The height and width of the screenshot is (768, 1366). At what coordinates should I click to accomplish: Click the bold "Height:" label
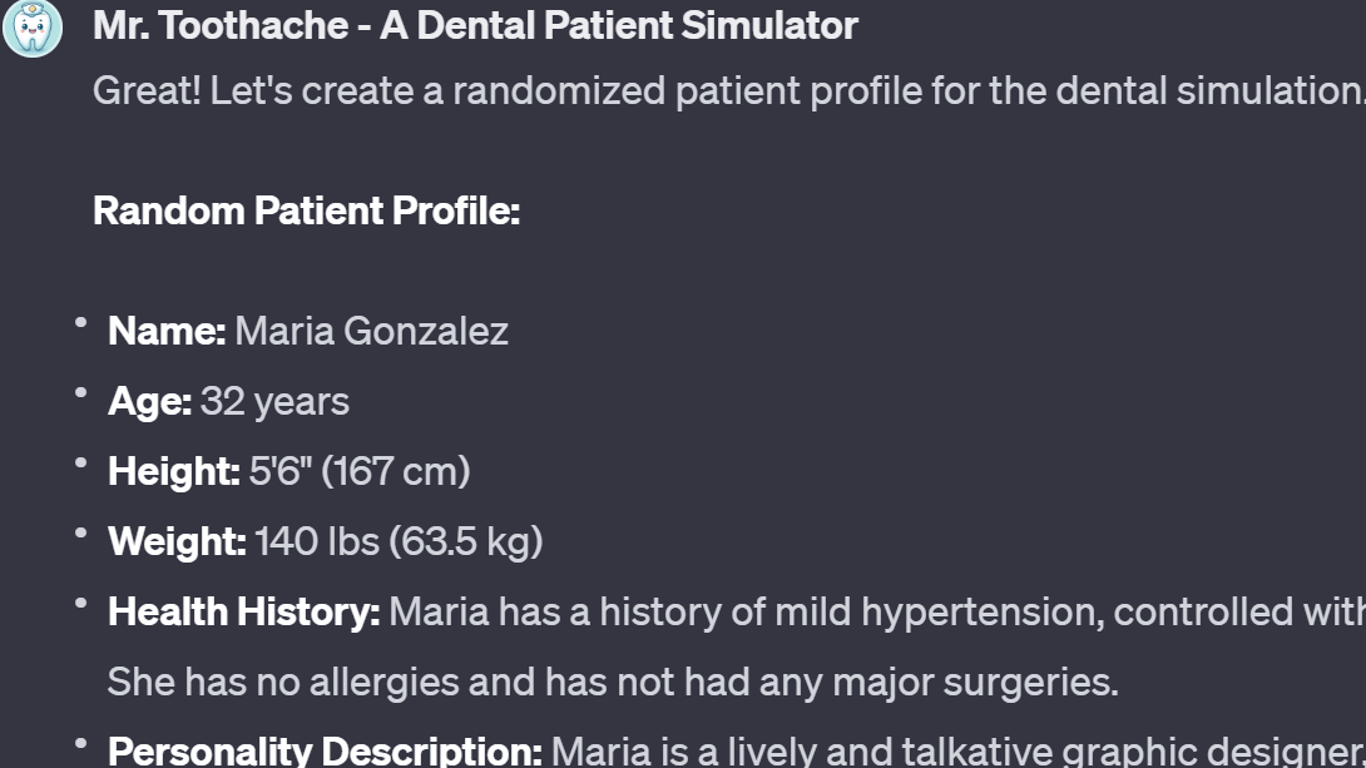pyautogui.click(x=174, y=471)
